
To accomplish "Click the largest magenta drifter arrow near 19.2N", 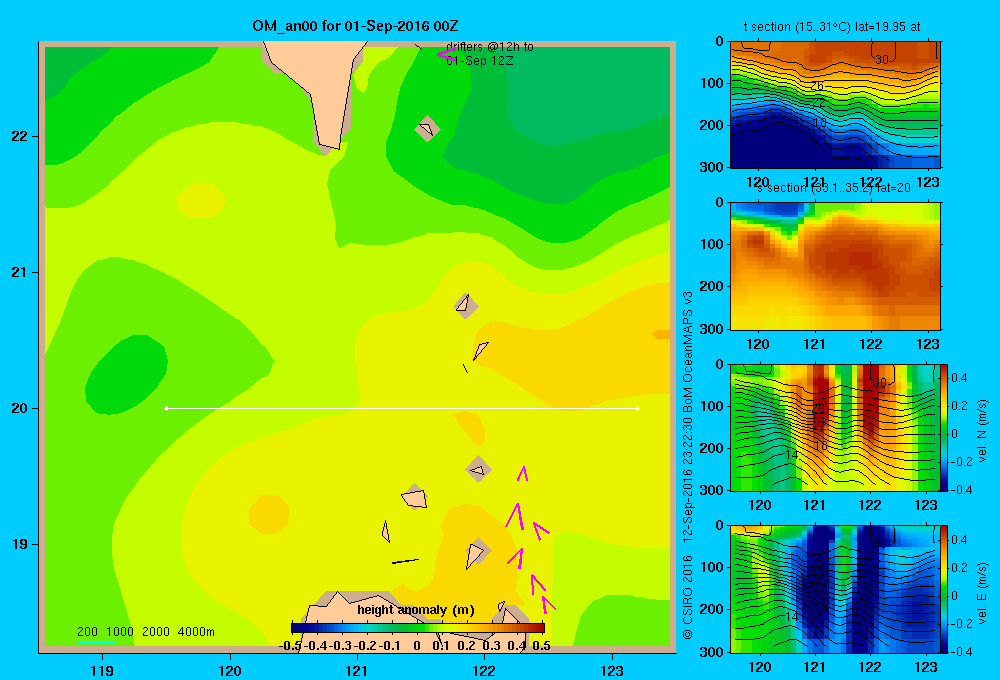I will [x=515, y=516].
